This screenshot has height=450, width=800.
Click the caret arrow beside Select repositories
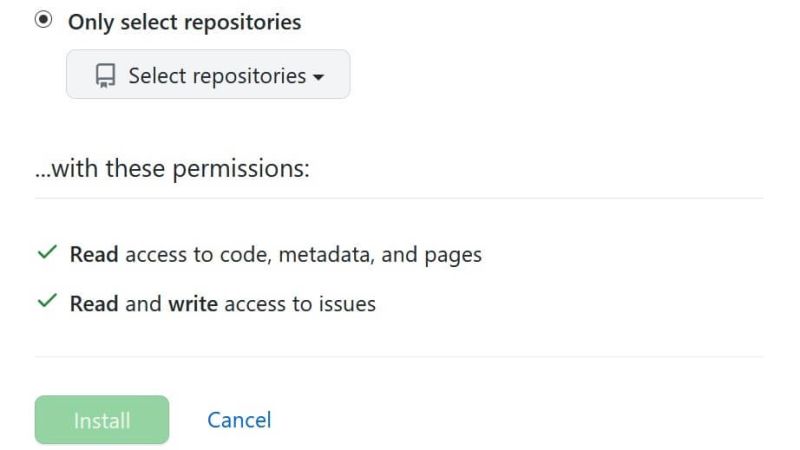point(319,76)
